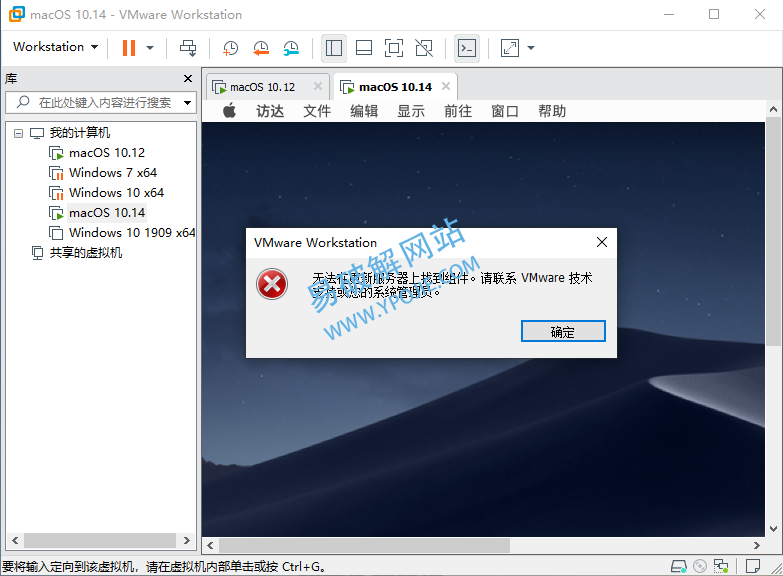This screenshot has width=783, height=576.
Task: Click the VM view horizontal scroll right arrow
Action: click(x=757, y=546)
